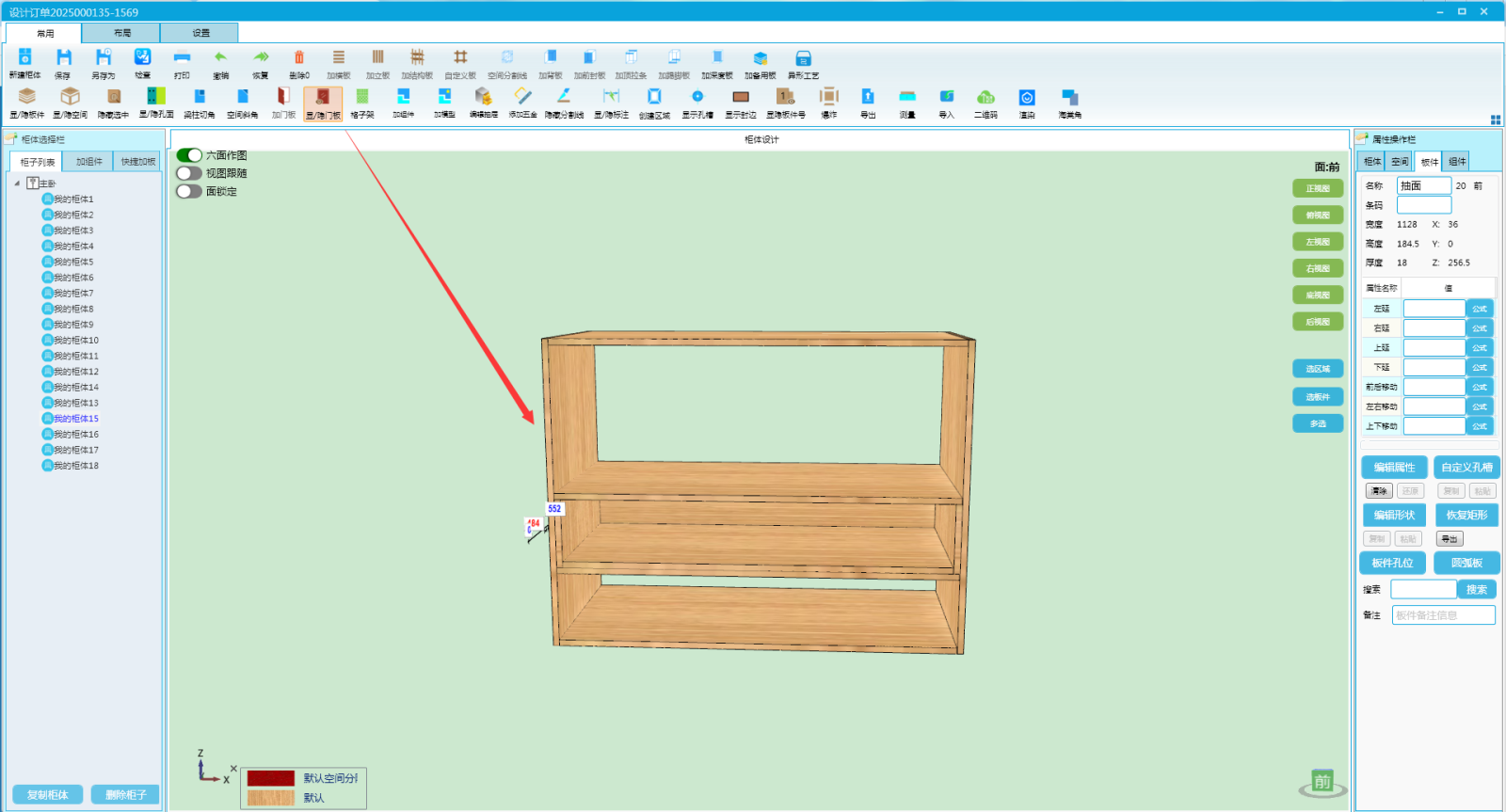Viewport: 1506px width, 812px height.
Task: Select 我的柜体1 in the tree
Action: tap(73, 199)
